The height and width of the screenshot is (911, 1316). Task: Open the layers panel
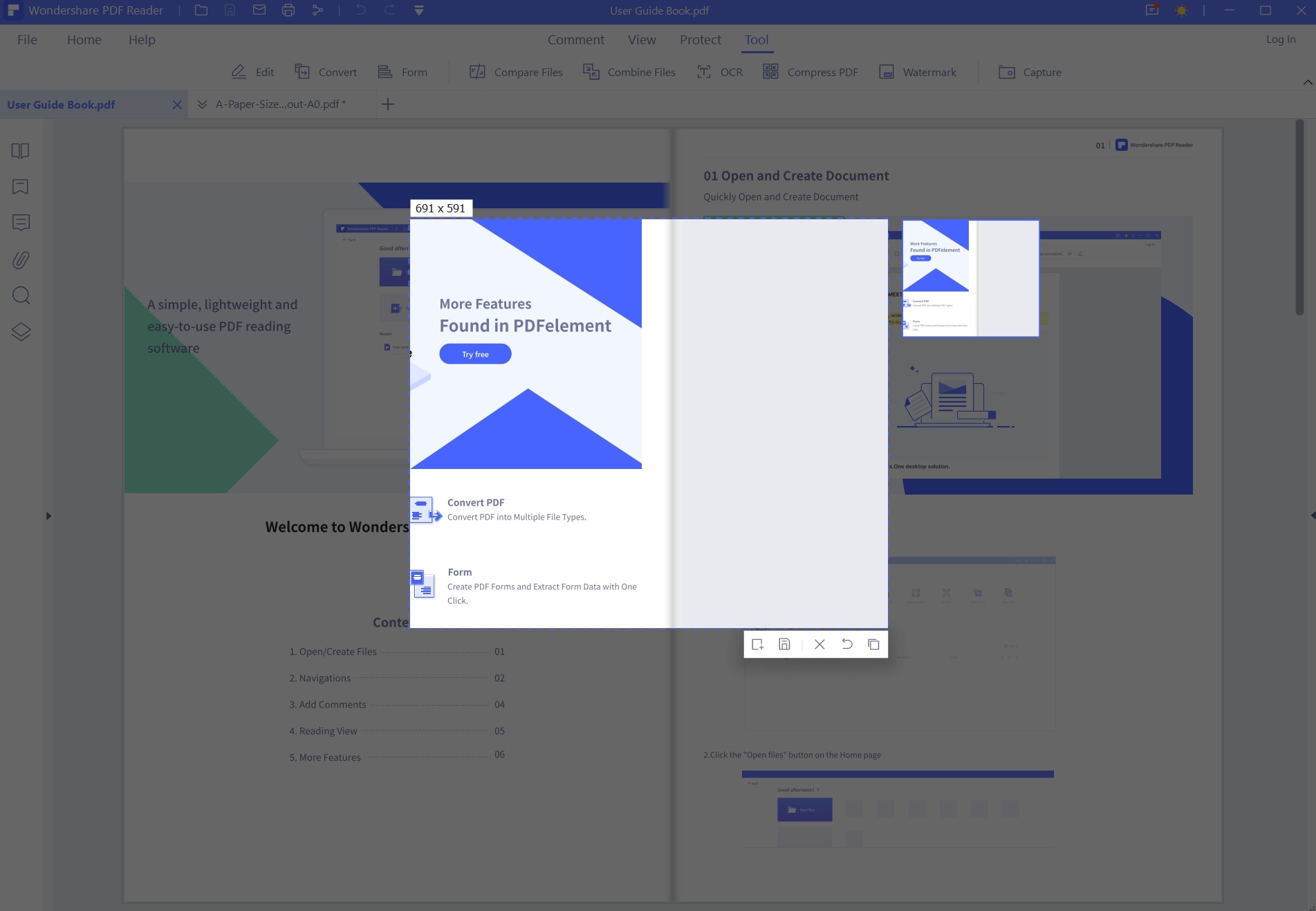pos(21,332)
